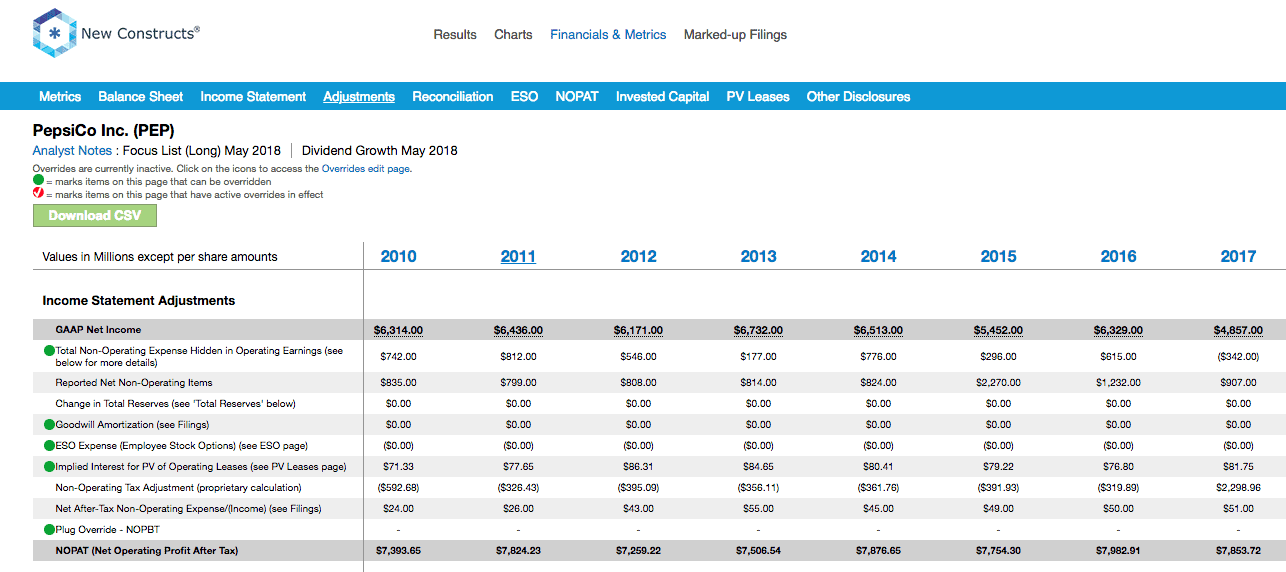Click 2015 Reported Net Non-Operating Items $2,270.00
The width and height of the screenshot is (1286, 572).
pyautogui.click(x=998, y=382)
